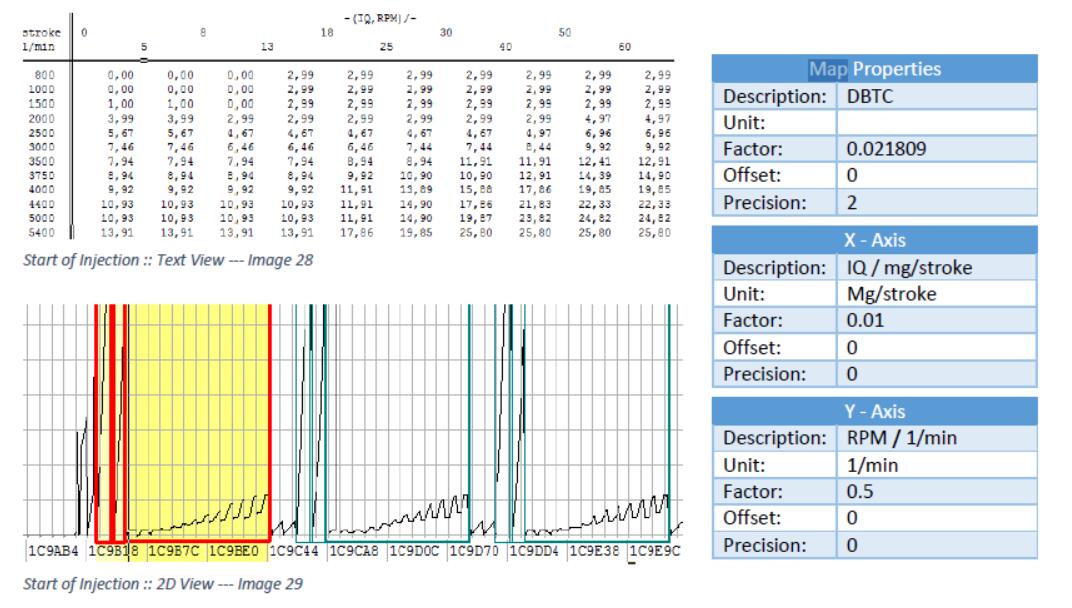The width and height of the screenshot is (1072, 608).
Task: Click hex address label 1C9B18
Action: click(x=113, y=551)
